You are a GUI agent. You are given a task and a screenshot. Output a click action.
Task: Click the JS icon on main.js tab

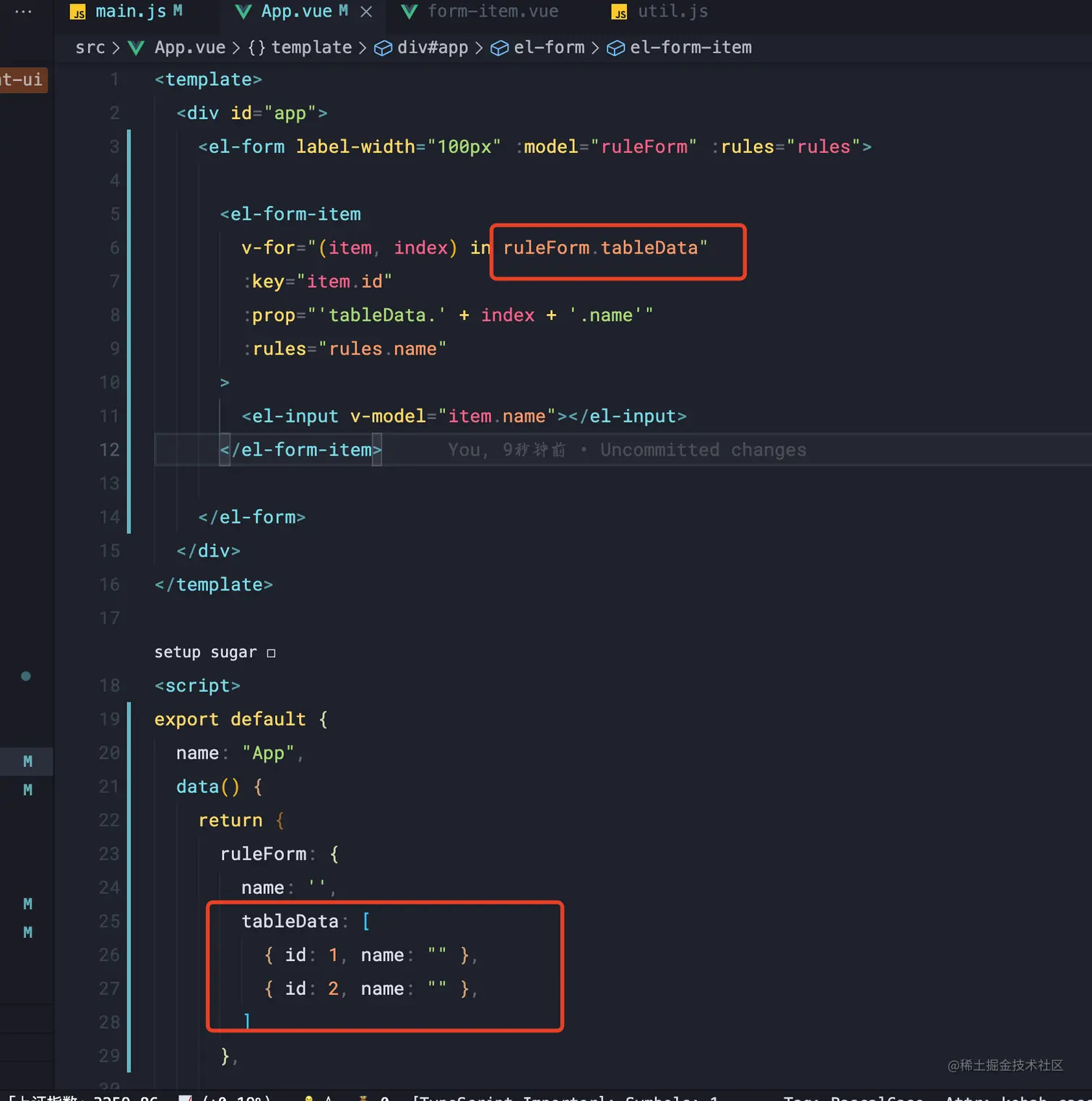point(78,12)
